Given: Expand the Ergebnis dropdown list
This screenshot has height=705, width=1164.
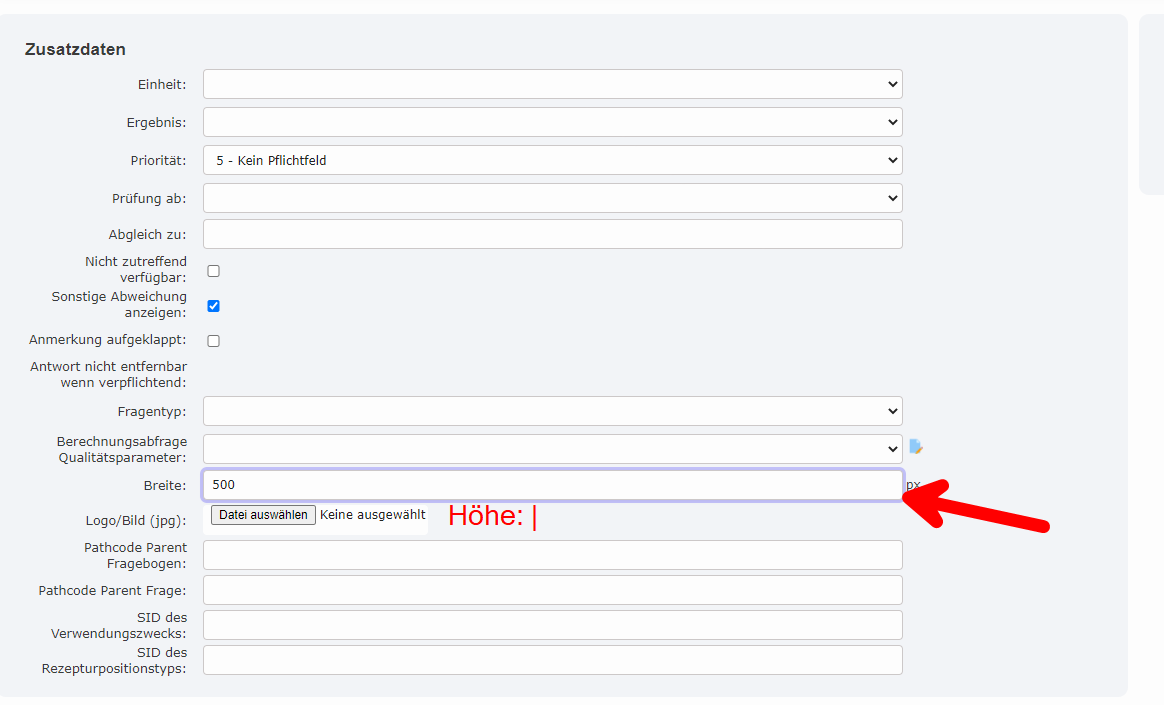Looking at the screenshot, I should tap(552, 122).
